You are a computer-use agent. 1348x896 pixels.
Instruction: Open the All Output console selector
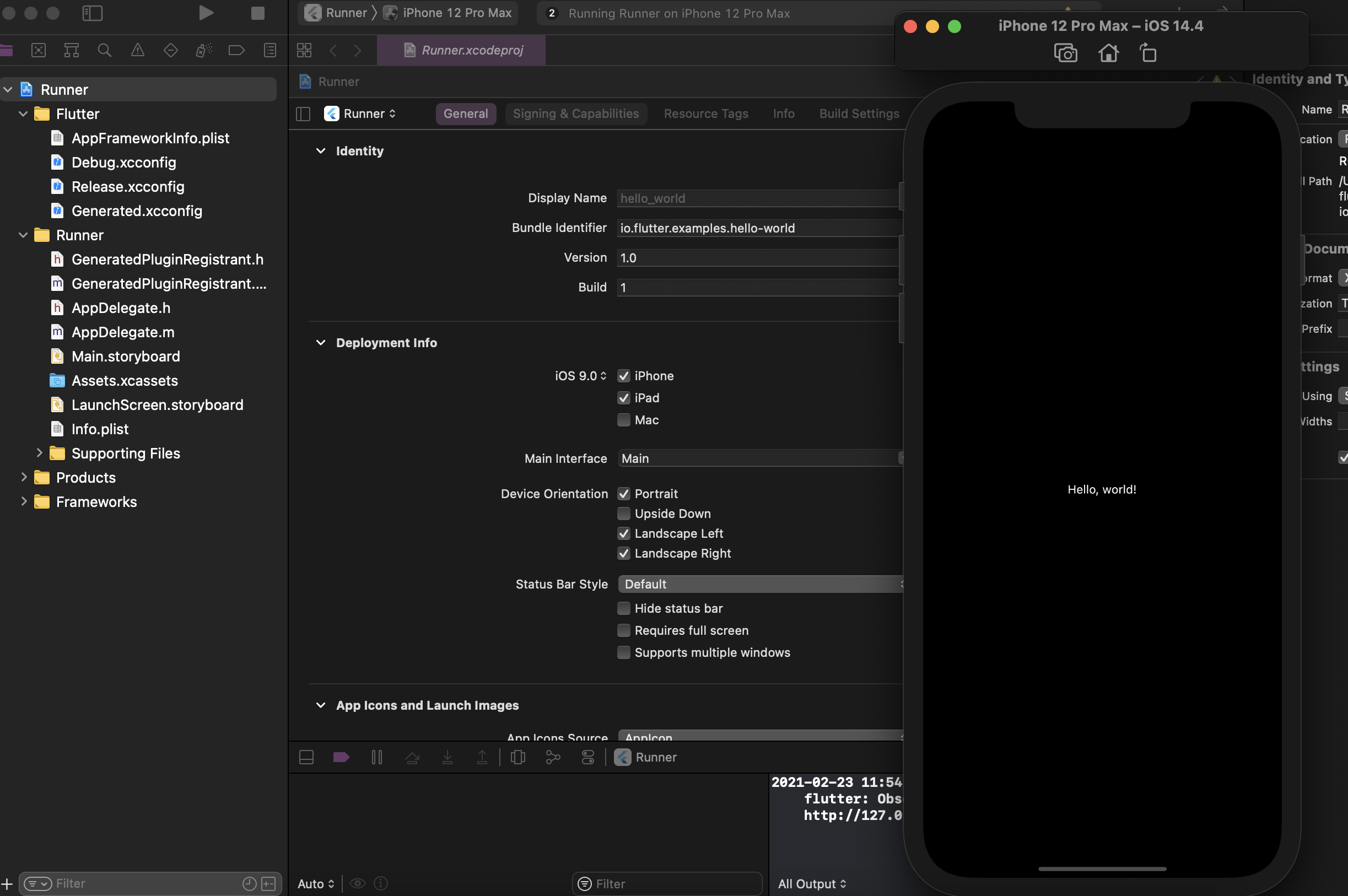[x=811, y=883]
